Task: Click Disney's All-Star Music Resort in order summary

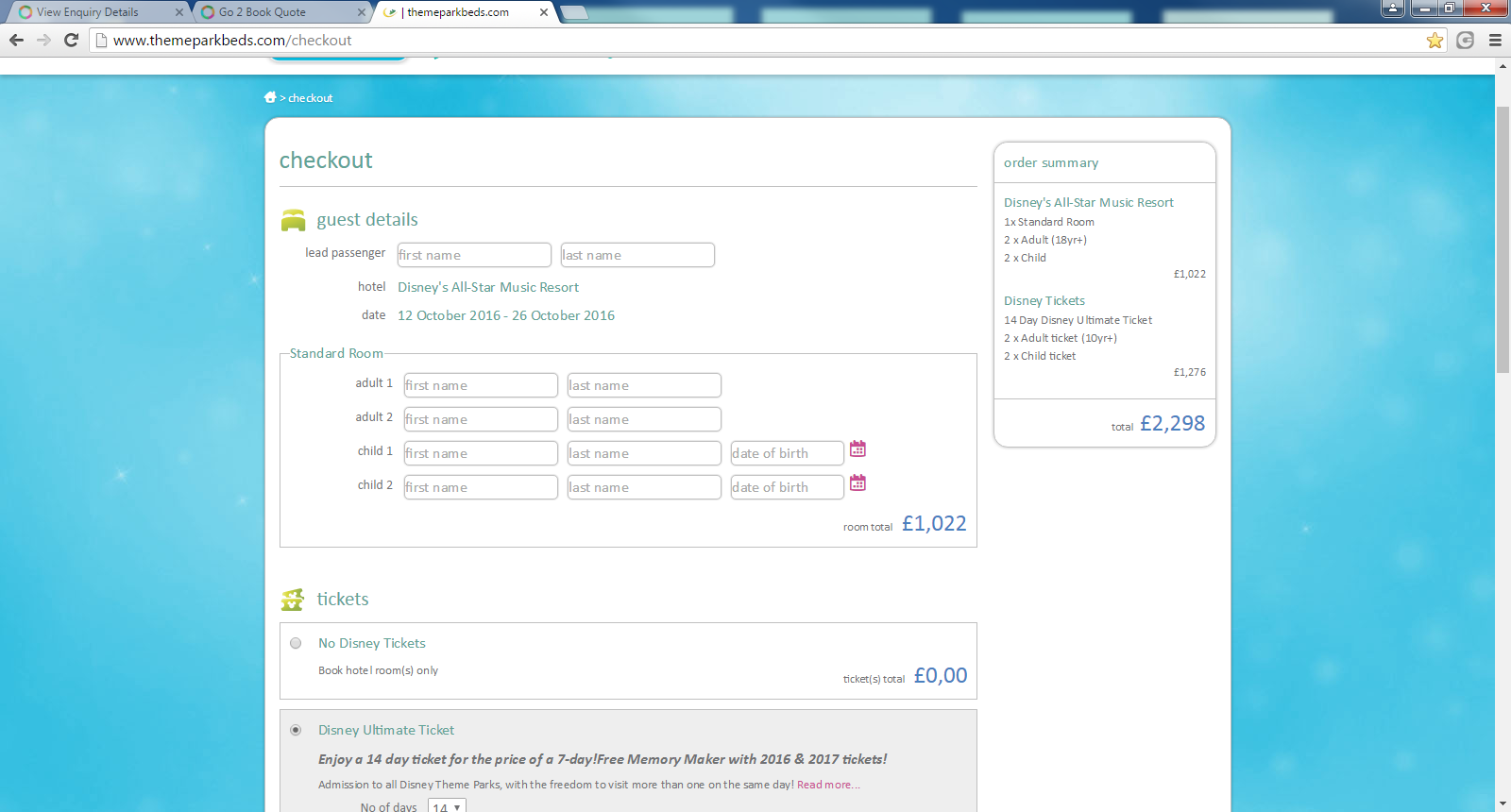Action: click(x=1088, y=202)
